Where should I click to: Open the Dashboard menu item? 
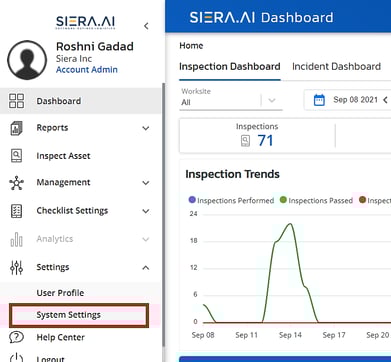(x=80, y=101)
